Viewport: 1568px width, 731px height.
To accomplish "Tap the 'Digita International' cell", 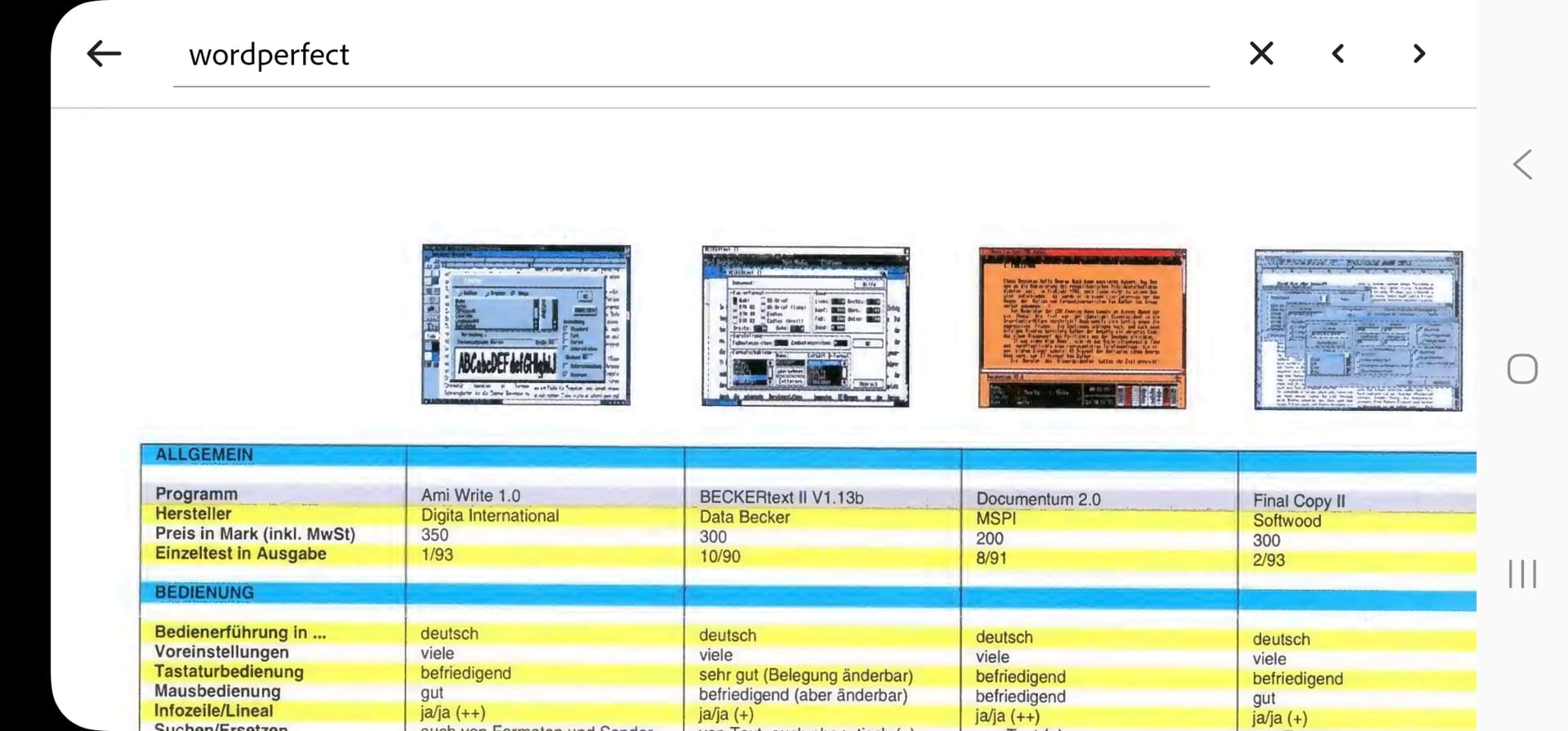I will [490, 515].
